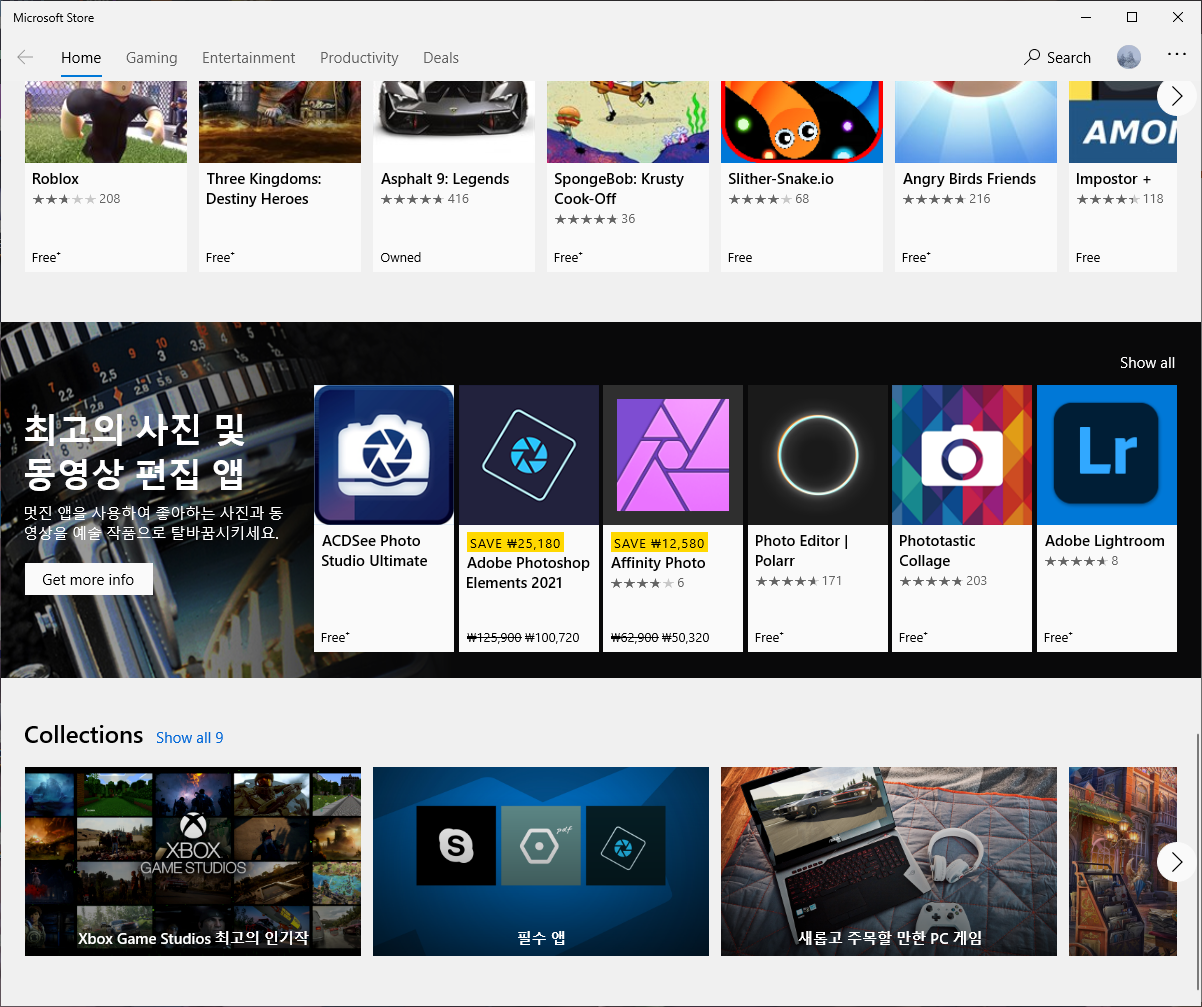
Task: Click the 최고의 사진 및 동영상 편집 앱 heading
Action: click(134, 450)
